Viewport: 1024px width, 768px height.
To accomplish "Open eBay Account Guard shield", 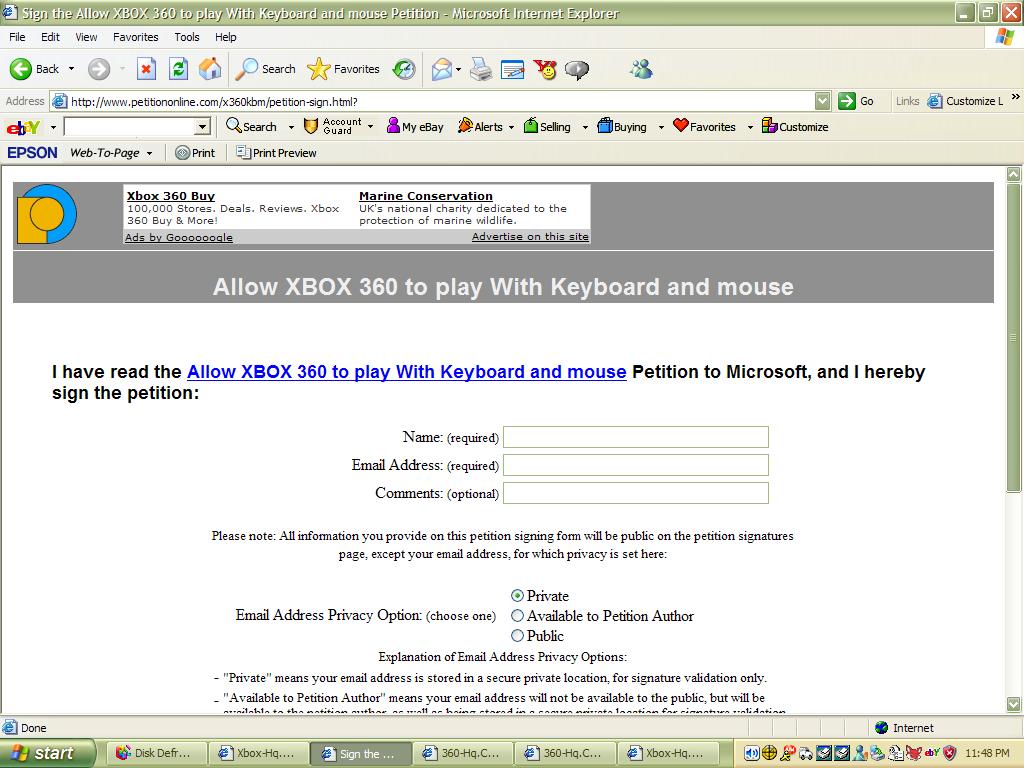I will pyautogui.click(x=332, y=126).
